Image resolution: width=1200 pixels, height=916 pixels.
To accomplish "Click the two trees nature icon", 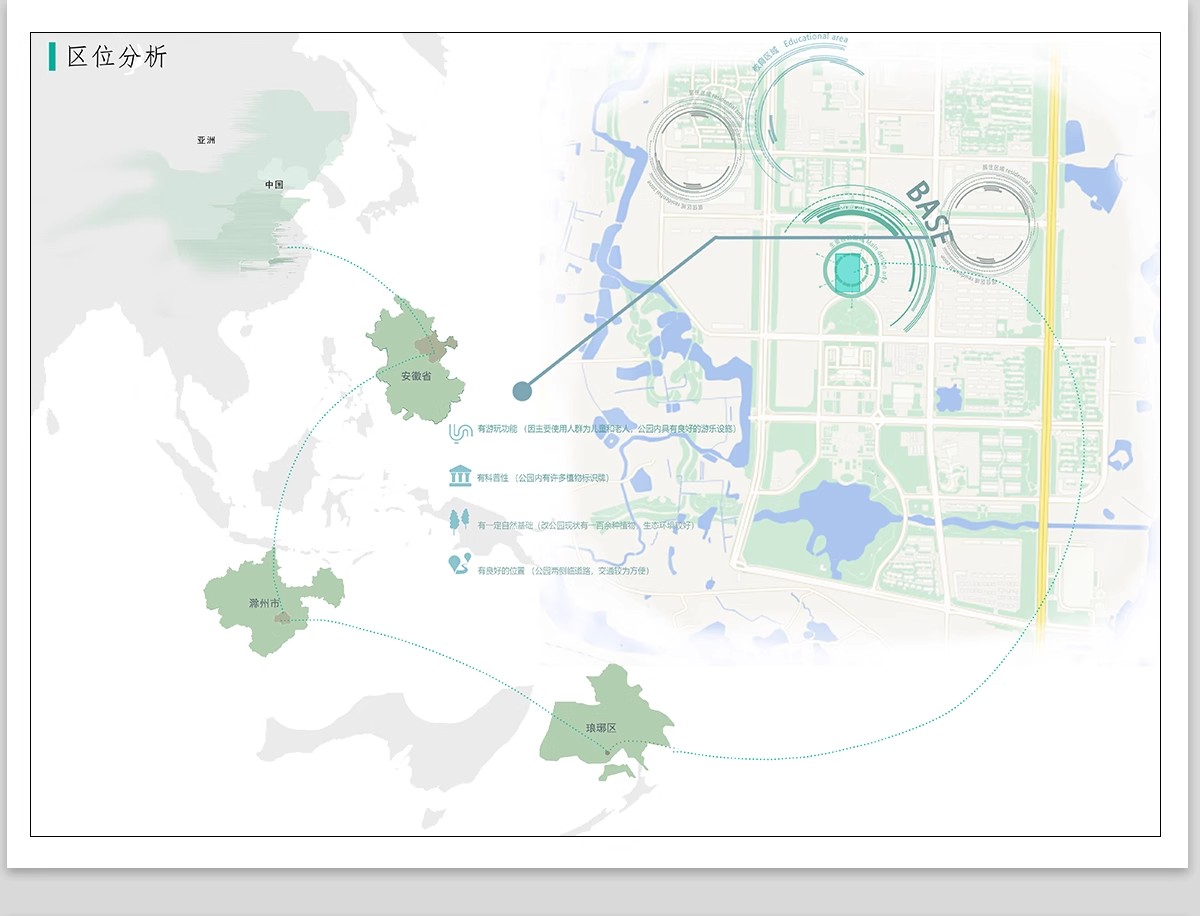I will [x=460, y=521].
